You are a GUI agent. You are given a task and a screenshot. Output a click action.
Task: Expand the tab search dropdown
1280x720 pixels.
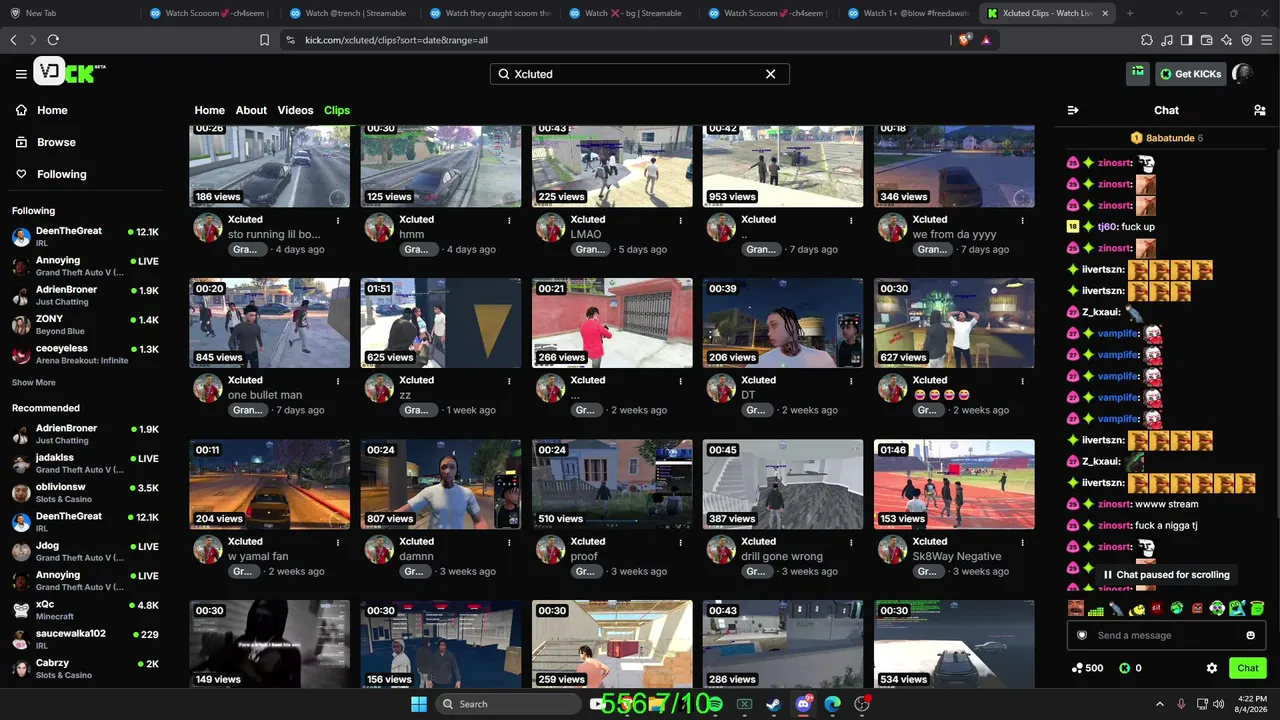click(x=1179, y=13)
